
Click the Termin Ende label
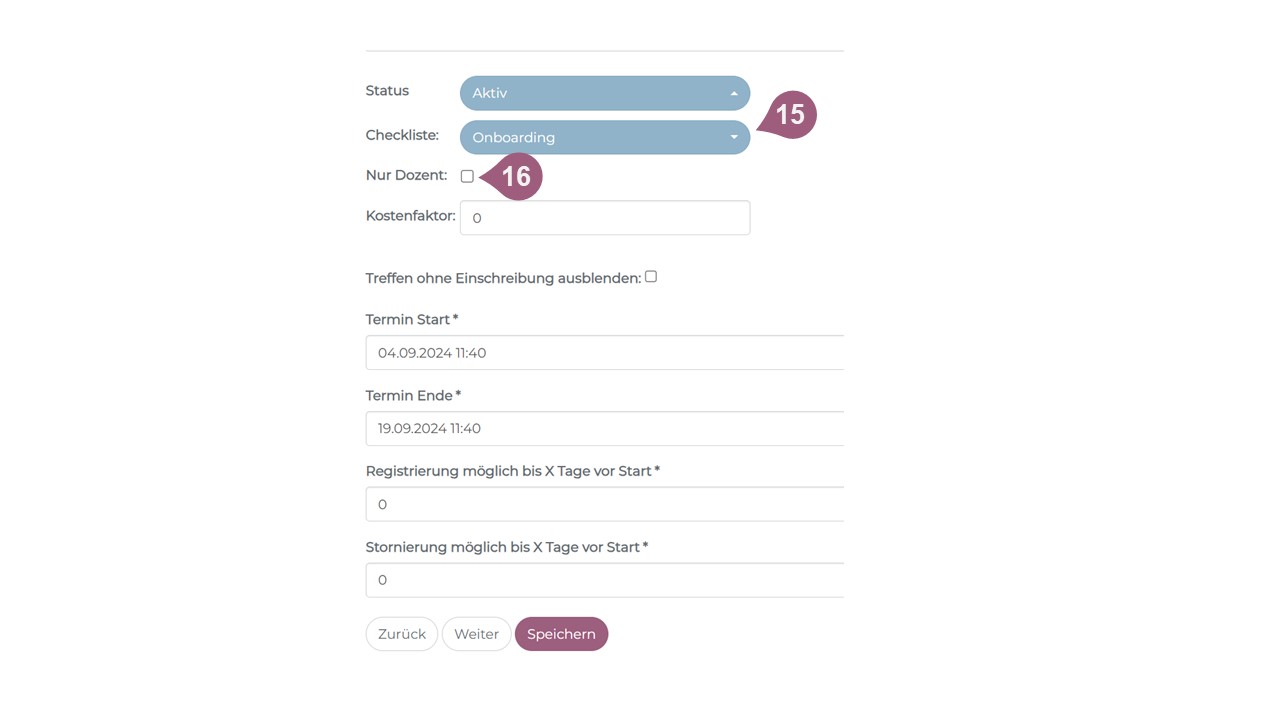pyautogui.click(x=413, y=395)
